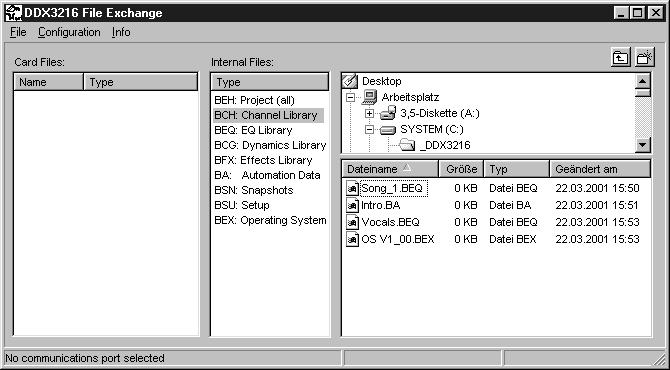Minimize the DDX3216 File Exchange window
The image size is (670, 370).
(x=622, y=13)
